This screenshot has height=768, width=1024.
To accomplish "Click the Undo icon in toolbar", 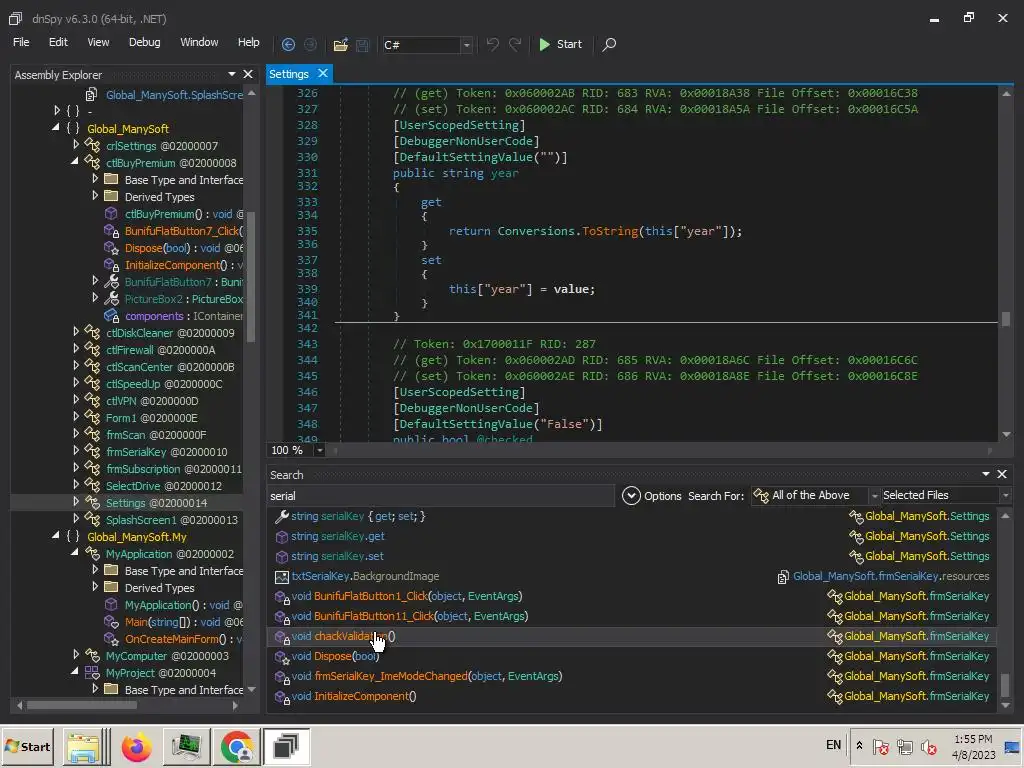I will point(492,44).
